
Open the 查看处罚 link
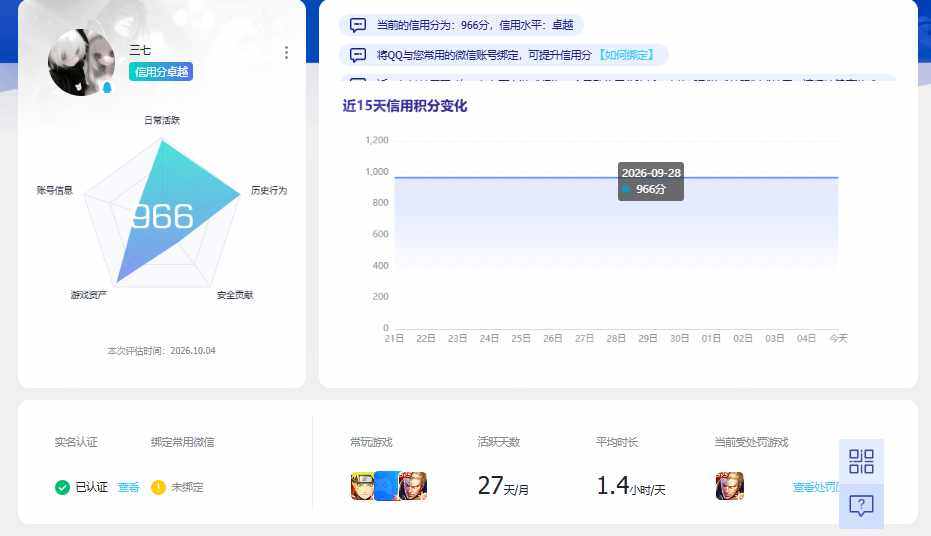coord(816,487)
